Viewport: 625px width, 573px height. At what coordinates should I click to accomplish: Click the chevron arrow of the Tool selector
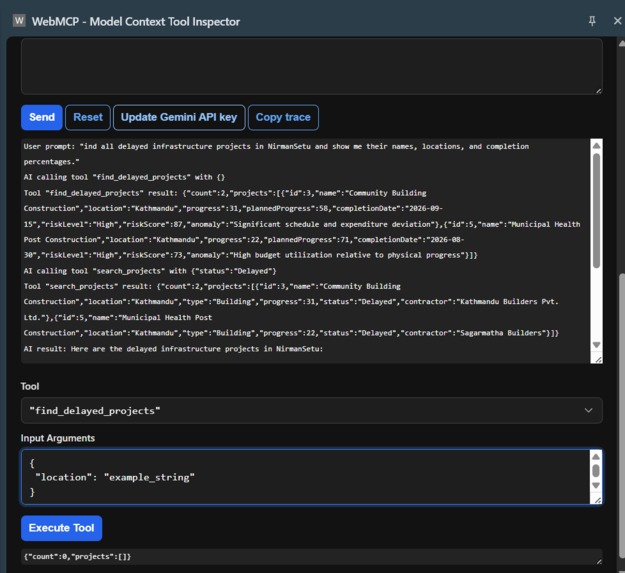(588, 410)
